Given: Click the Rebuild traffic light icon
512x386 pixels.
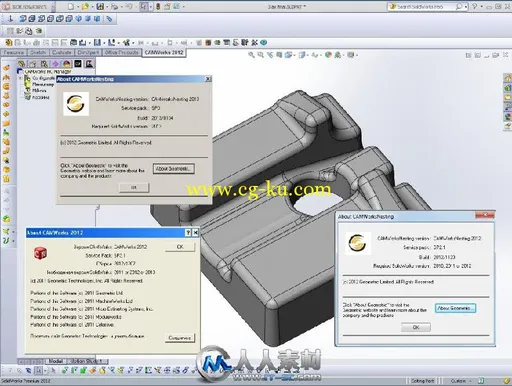Looking at the screenshot, I should 158,6.
